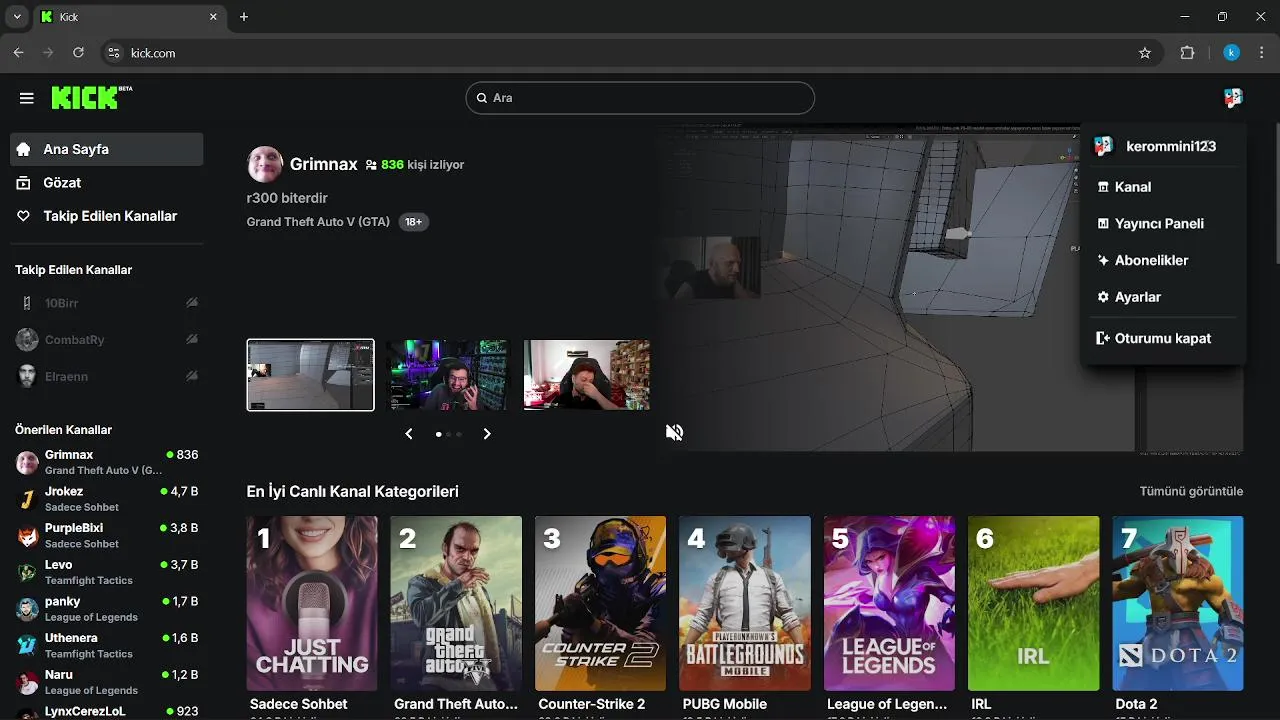The image size is (1280, 720).
Task: Close the Kick browser tab
Action: tap(213, 17)
